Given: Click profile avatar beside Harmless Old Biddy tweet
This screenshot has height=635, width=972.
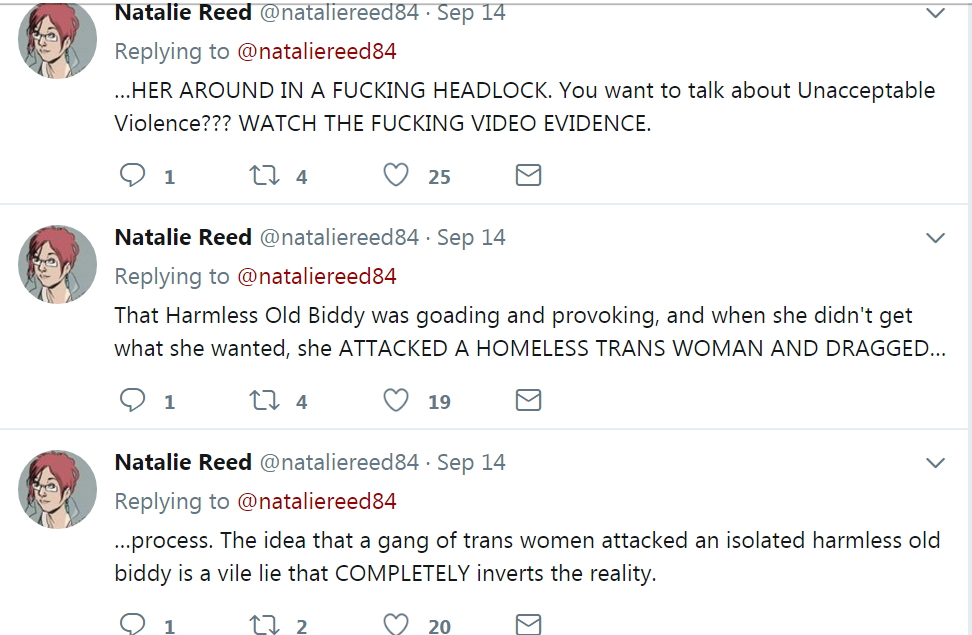Looking at the screenshot, I should pos(58,264).
